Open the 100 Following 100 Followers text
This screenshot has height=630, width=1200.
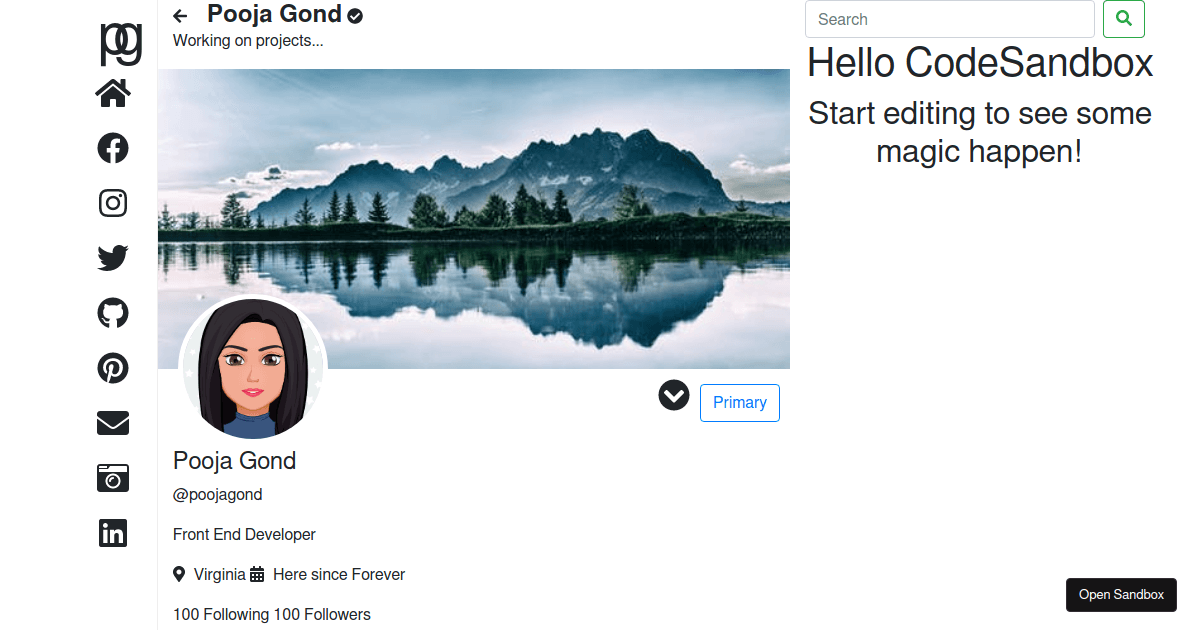(272, 614)
